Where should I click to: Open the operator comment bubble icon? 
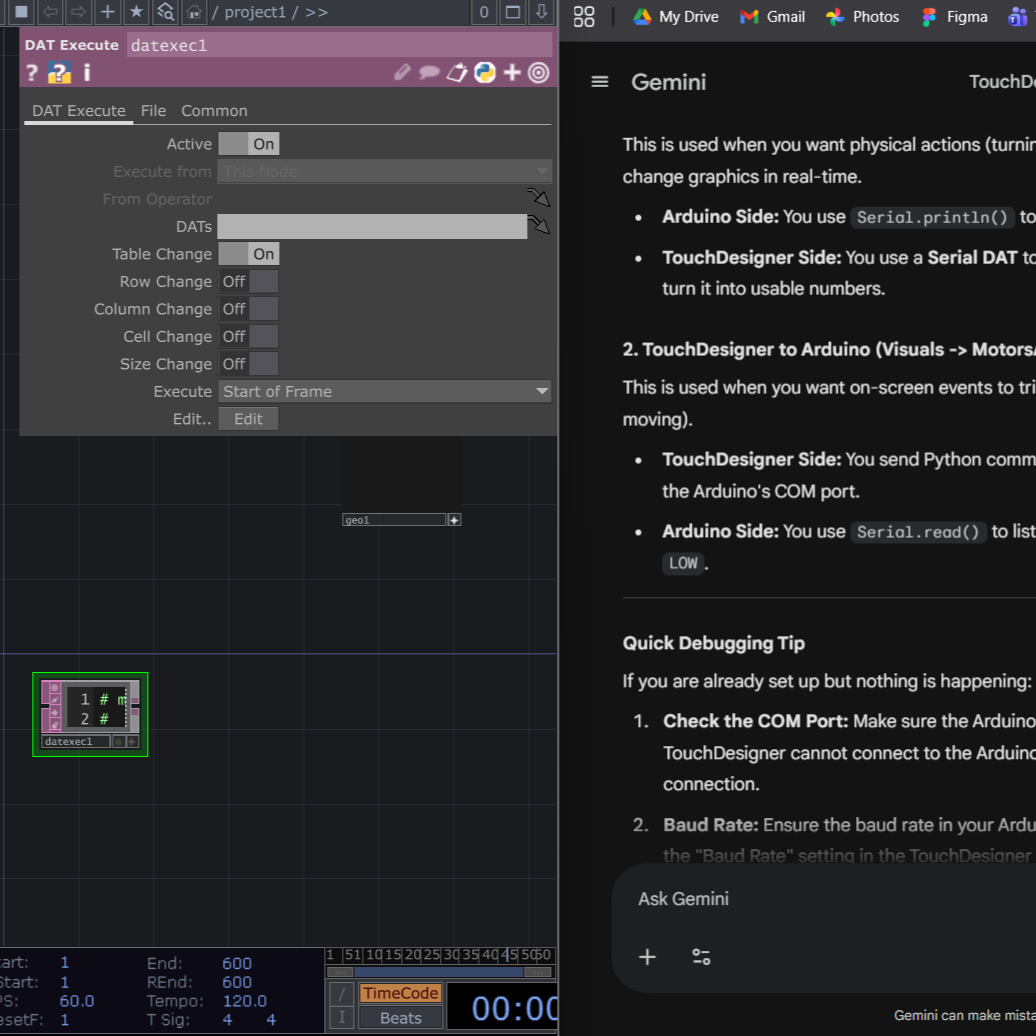[429, 72]
